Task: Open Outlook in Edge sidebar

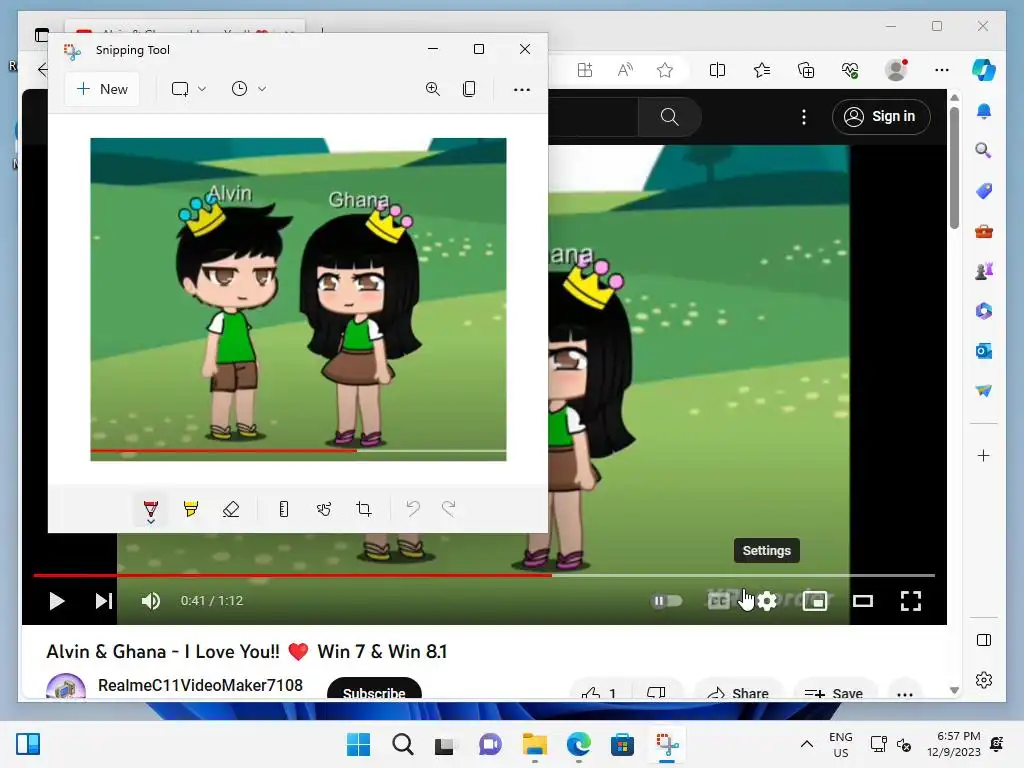Action: (x=984, y=351)
